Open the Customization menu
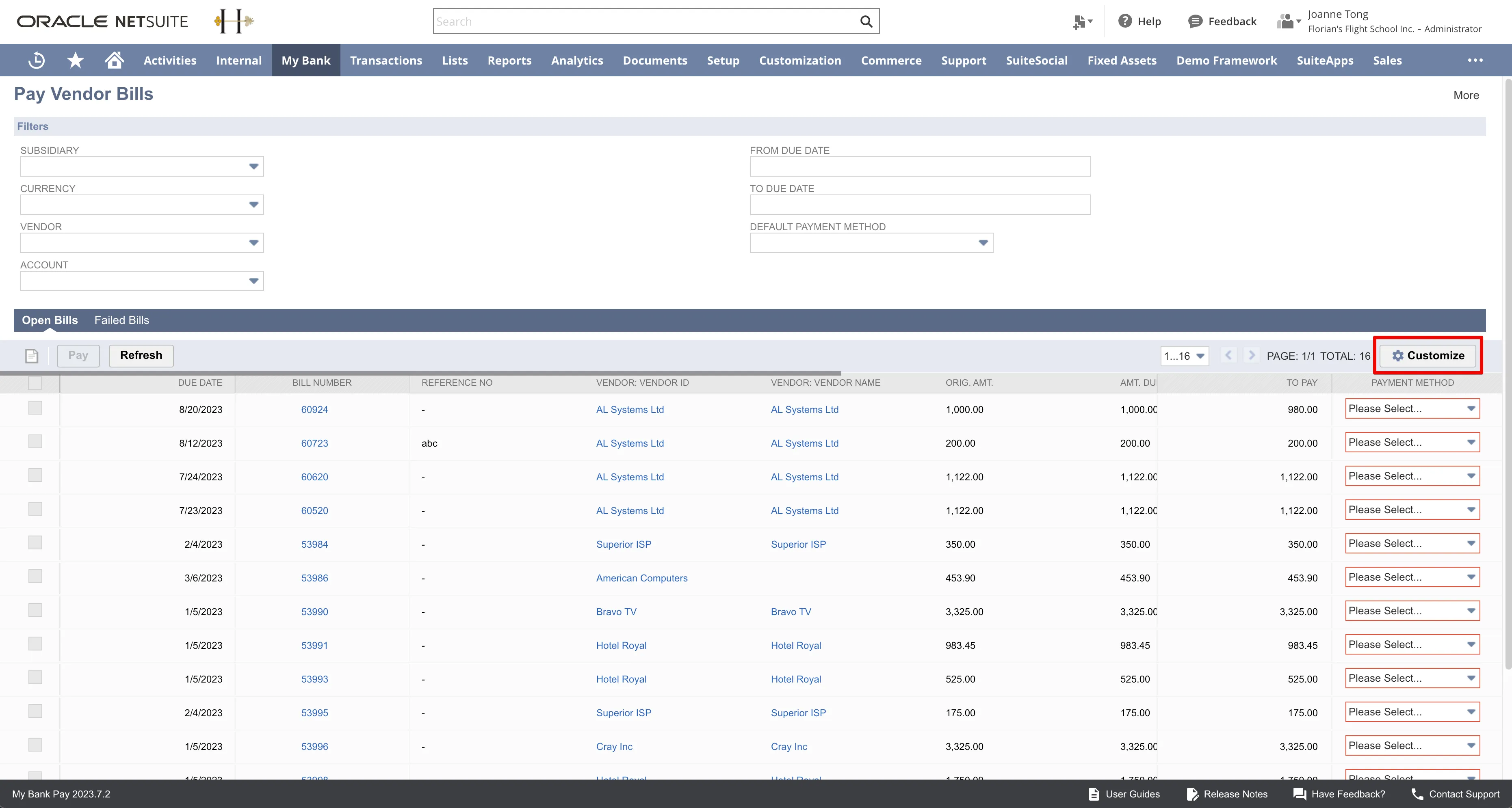 click(799, 60)
